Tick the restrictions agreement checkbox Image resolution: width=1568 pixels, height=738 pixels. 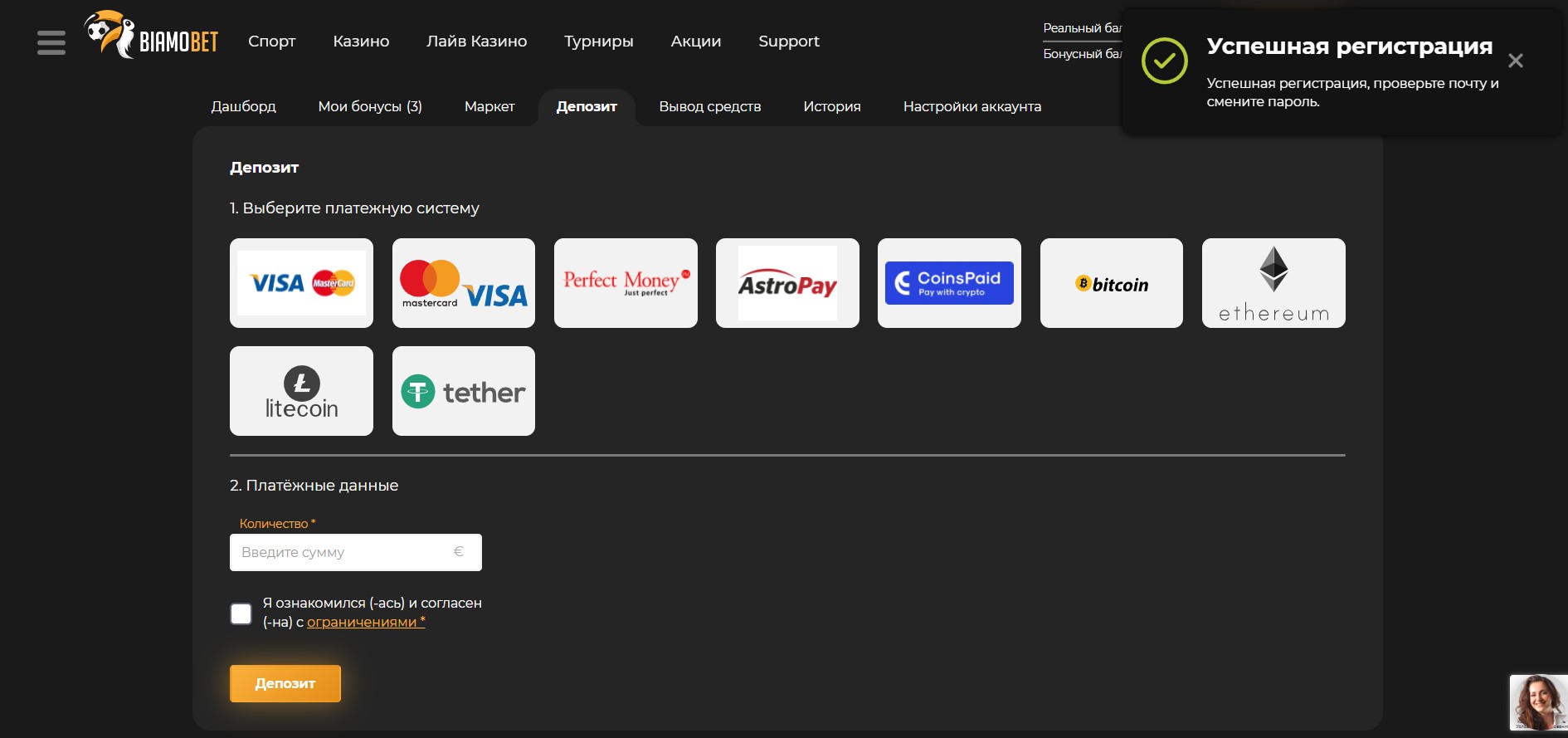pos(241,613)
